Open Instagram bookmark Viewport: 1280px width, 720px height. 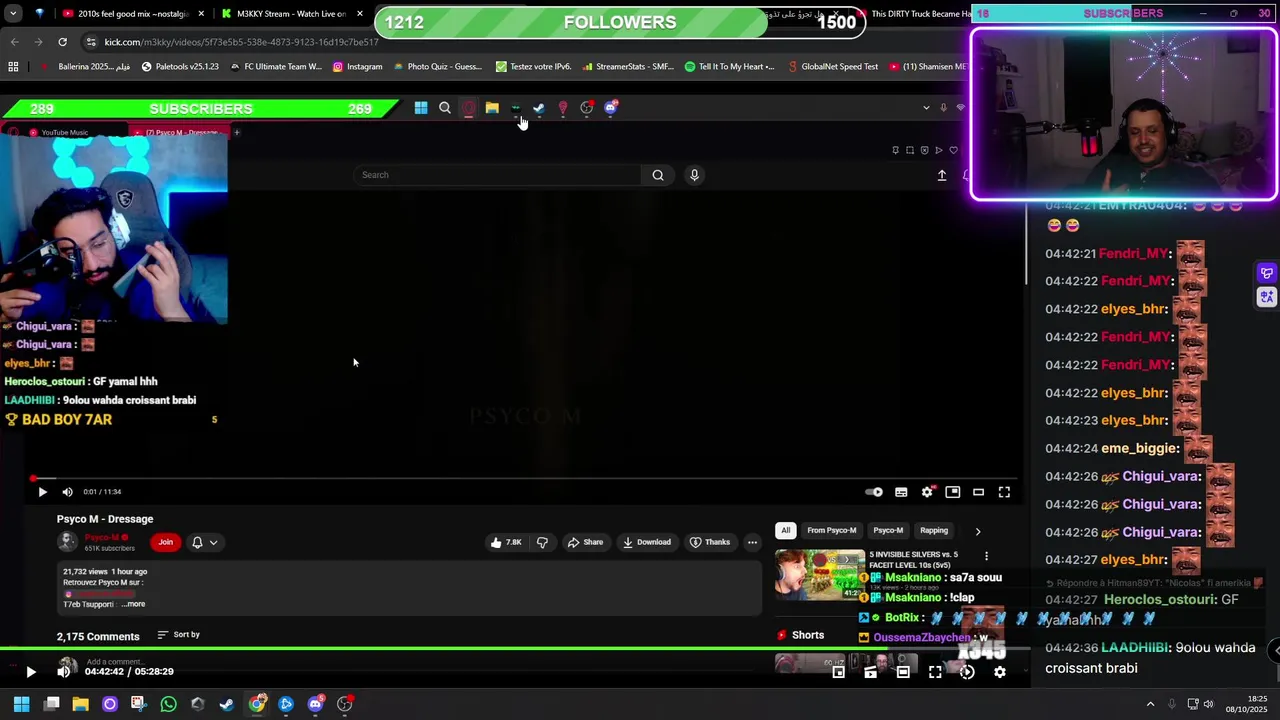357,67
